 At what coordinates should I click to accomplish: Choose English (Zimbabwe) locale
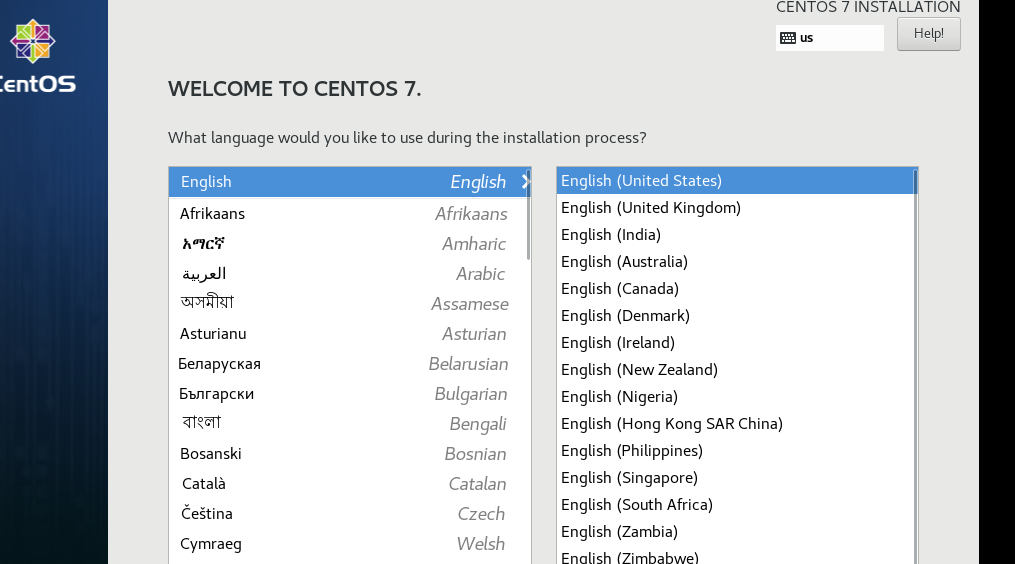coord(735,556)
